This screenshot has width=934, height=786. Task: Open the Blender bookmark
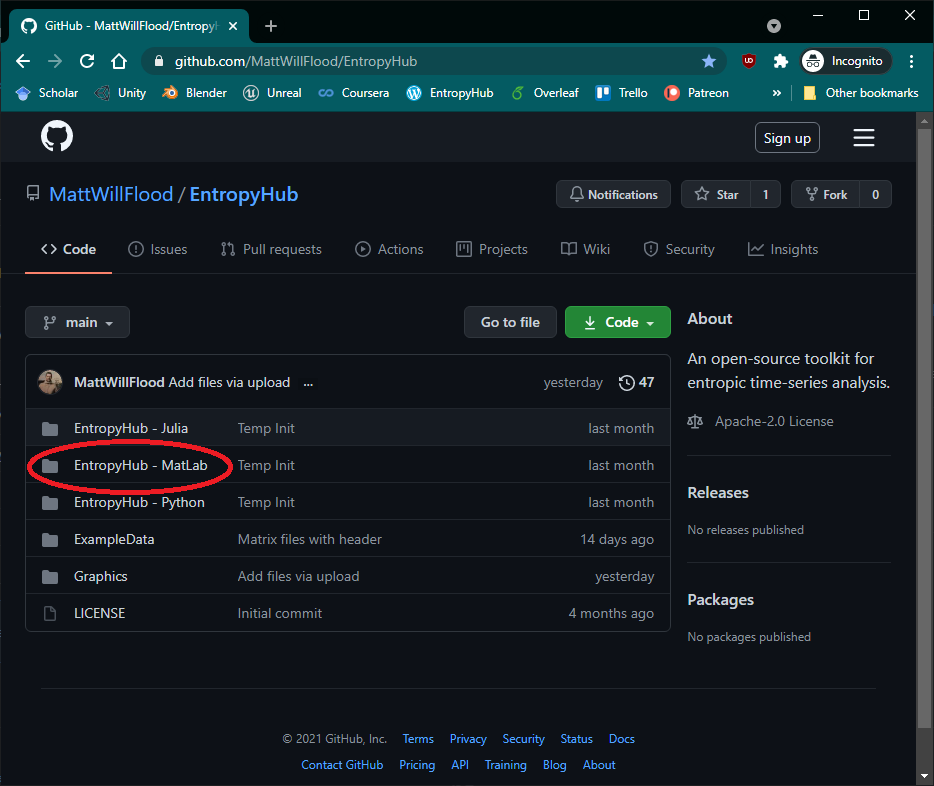click(x=195, y=93)
